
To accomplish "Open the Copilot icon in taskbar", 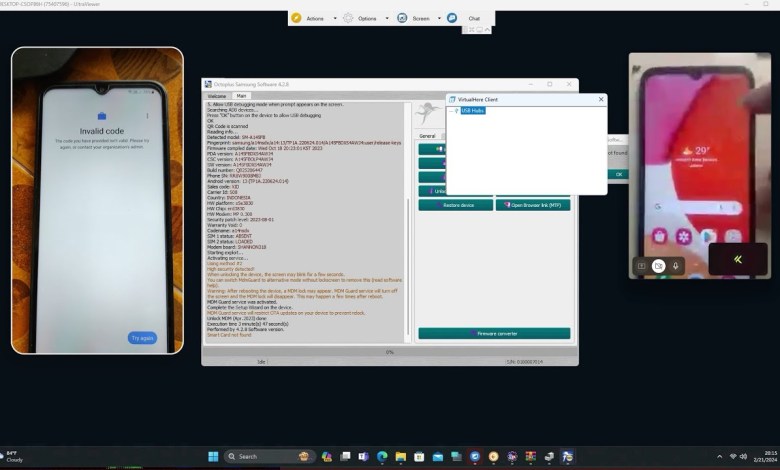I will 326,457.
